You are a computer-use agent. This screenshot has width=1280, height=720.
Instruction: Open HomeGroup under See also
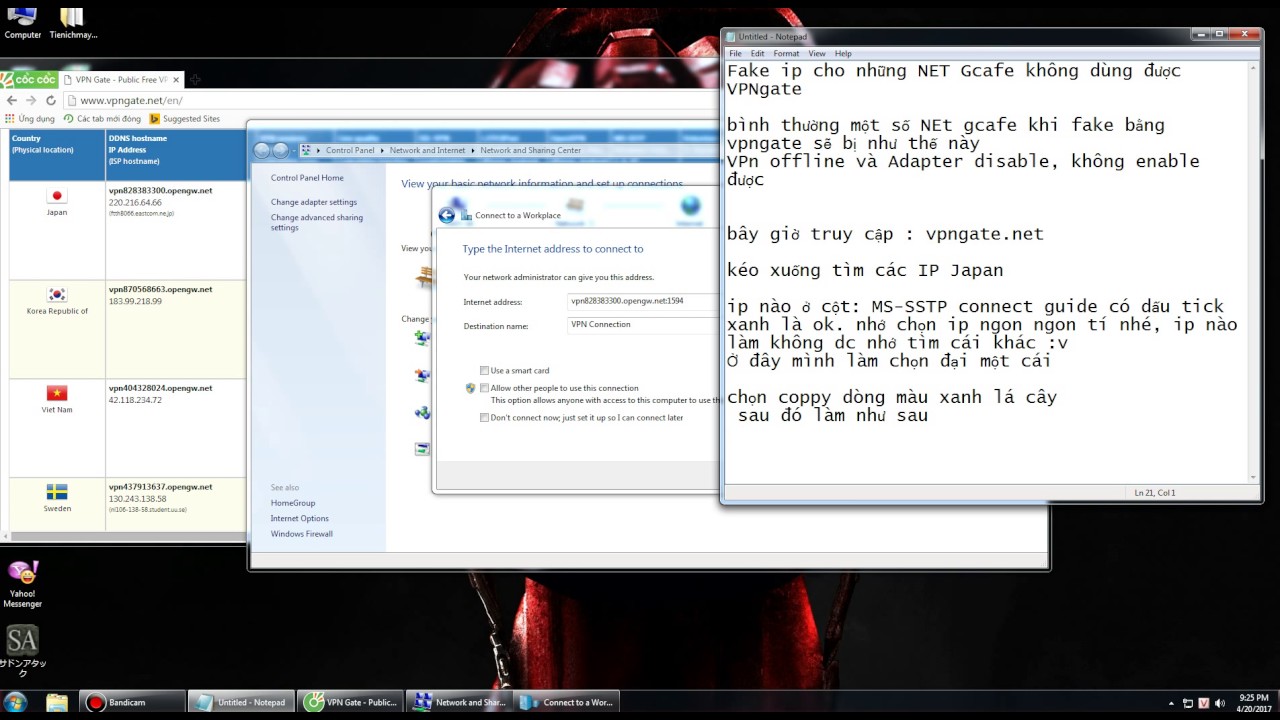click(x=293, y=503)
